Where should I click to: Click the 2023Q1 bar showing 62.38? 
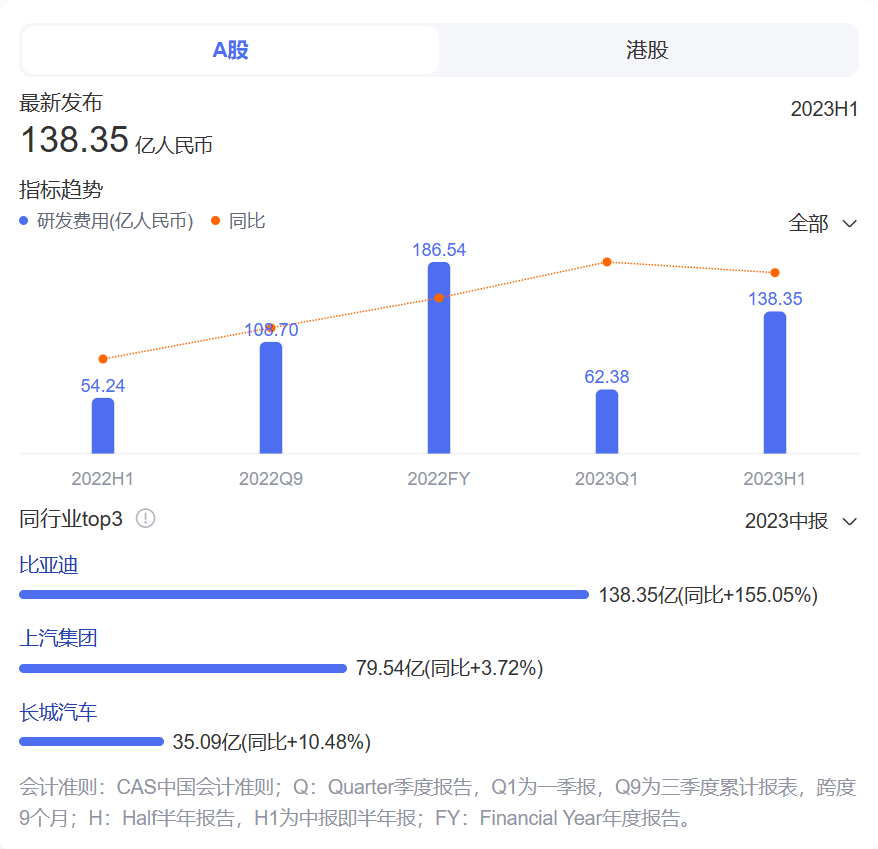607,422
